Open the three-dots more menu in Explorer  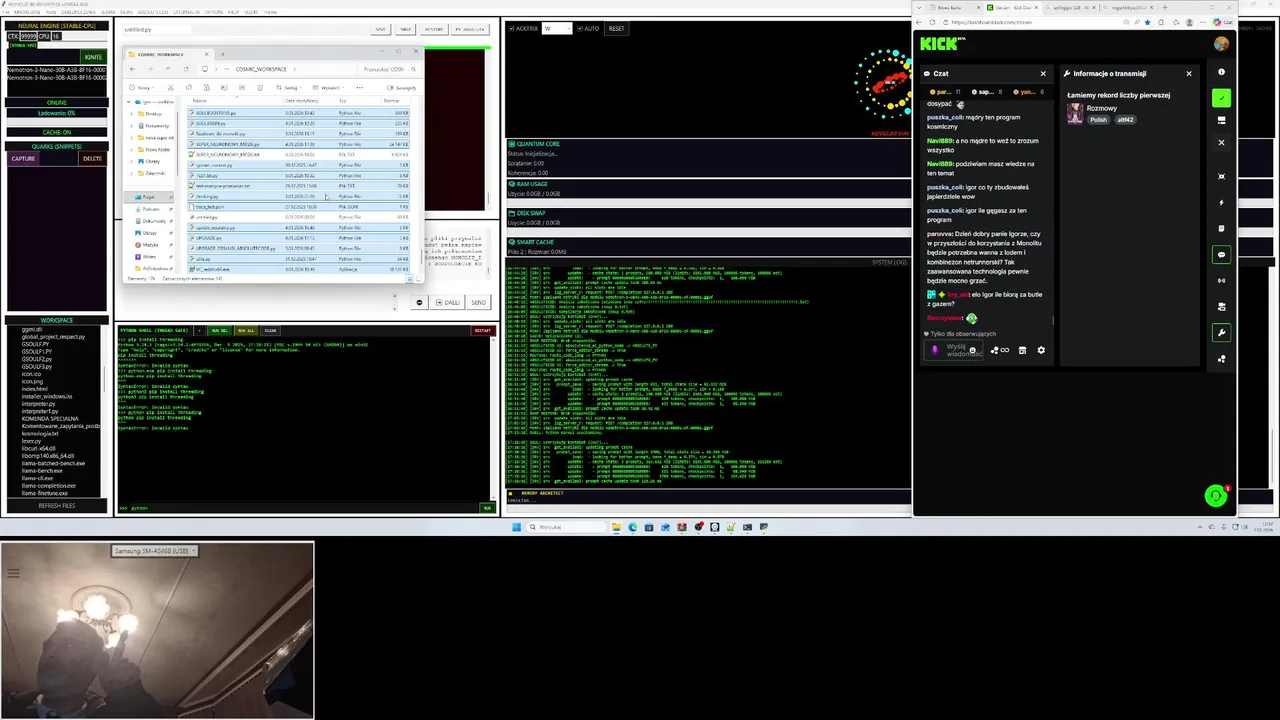(x=359, y=88)
